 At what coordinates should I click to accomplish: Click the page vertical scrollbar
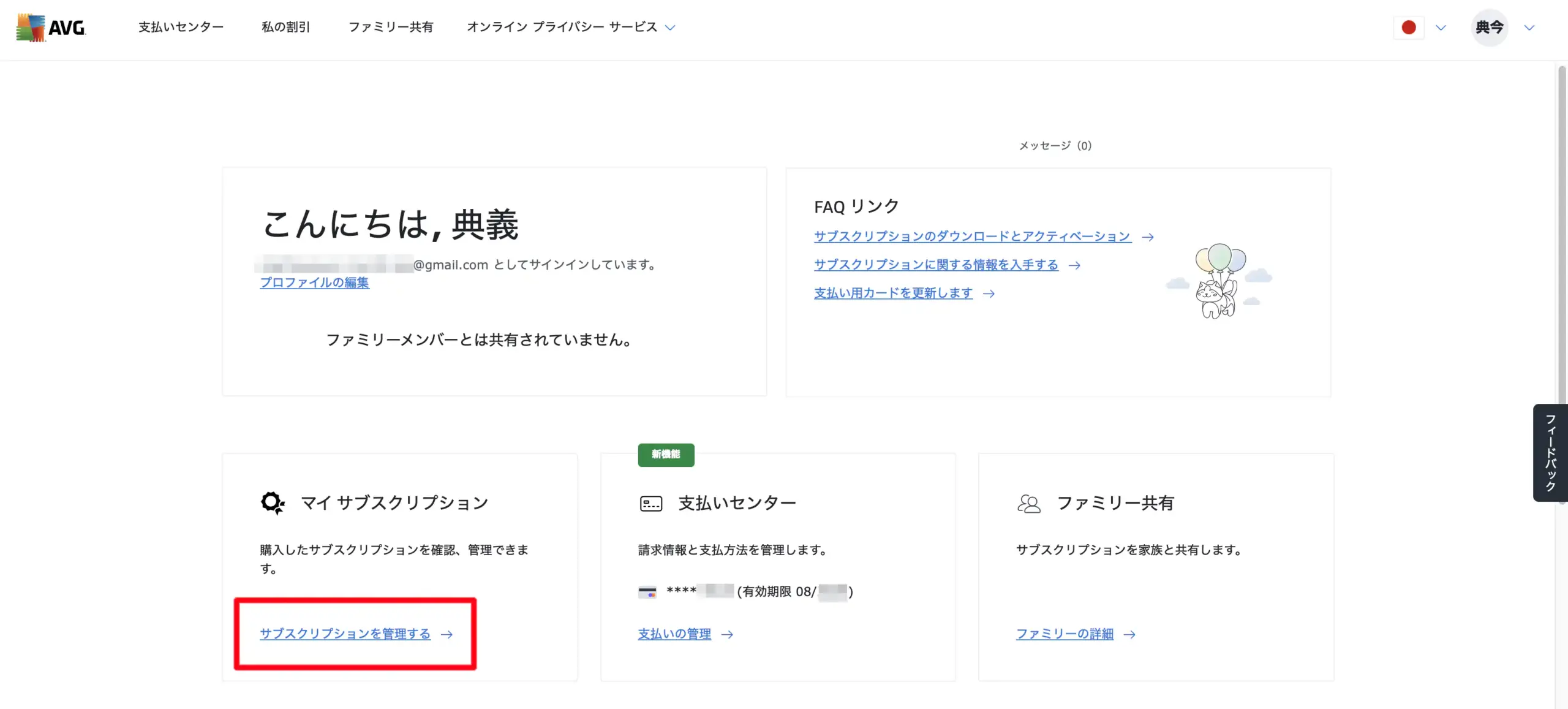click(x=1561, y=245)
